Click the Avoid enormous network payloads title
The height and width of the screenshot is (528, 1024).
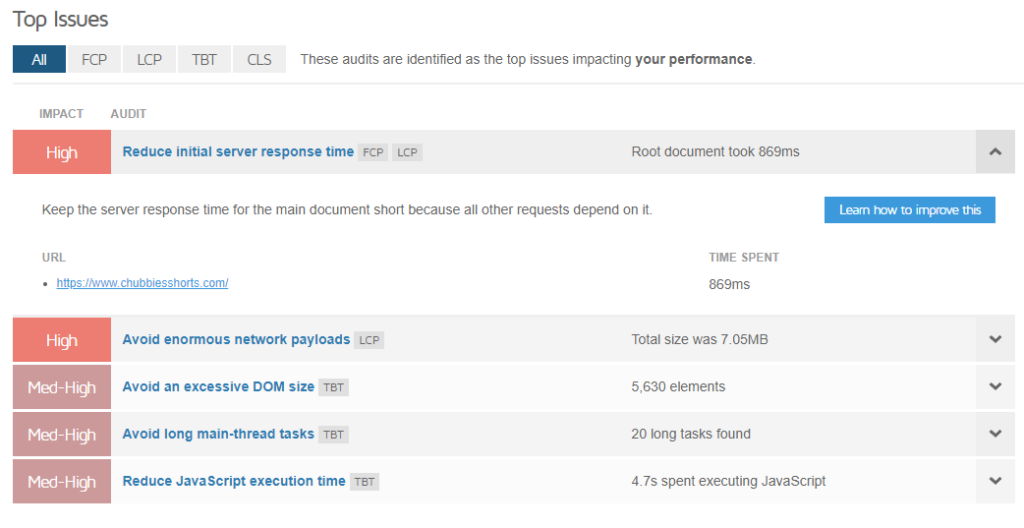(236, 339)
